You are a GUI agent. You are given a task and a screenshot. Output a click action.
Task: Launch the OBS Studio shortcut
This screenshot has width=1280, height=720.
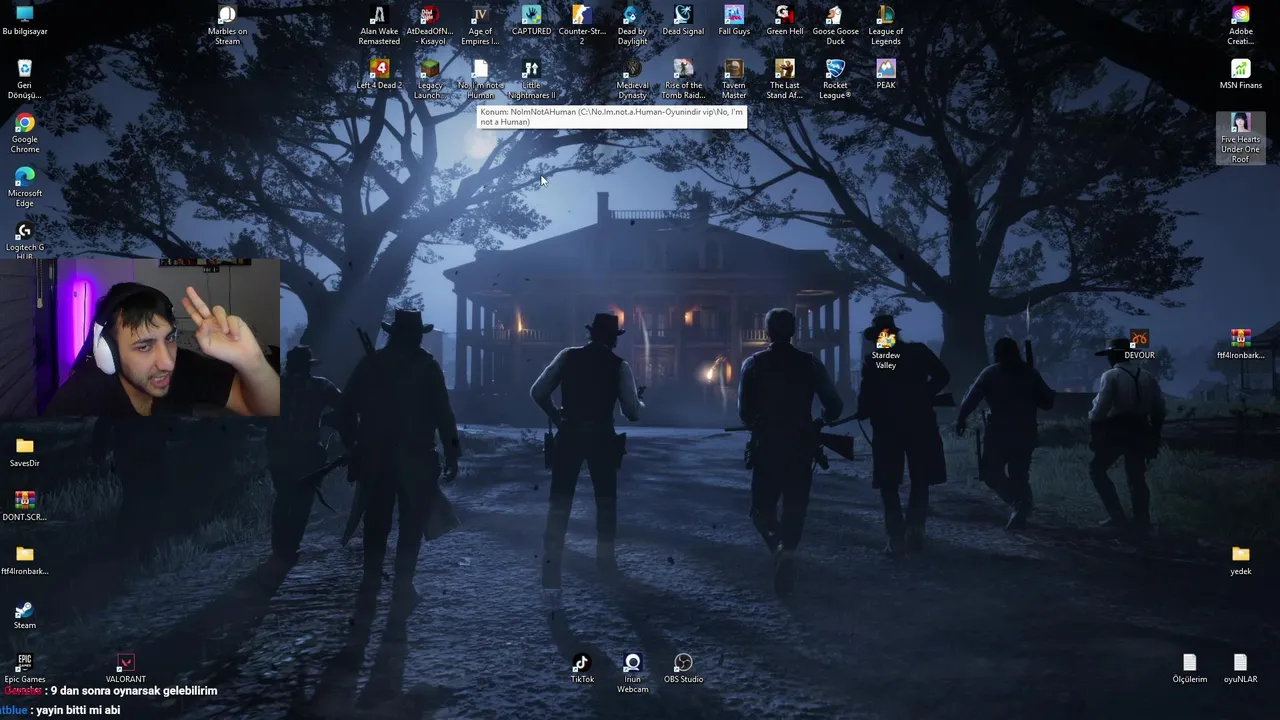pos(683,668)
